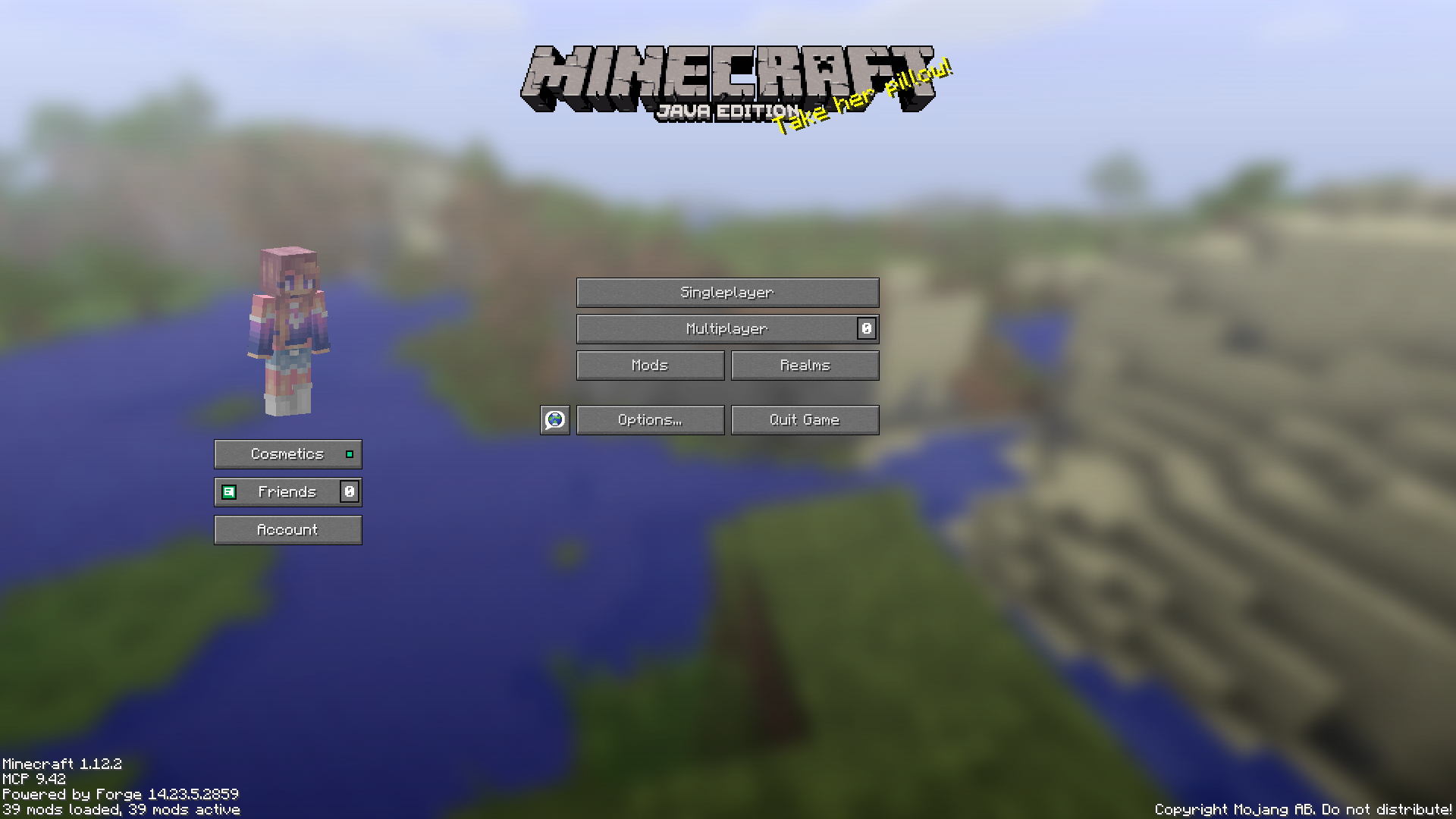The height and width of the screenshot is (819, 1456).
Task: Expand Cosmetics options panel
Action: click(x=288, y=454)
